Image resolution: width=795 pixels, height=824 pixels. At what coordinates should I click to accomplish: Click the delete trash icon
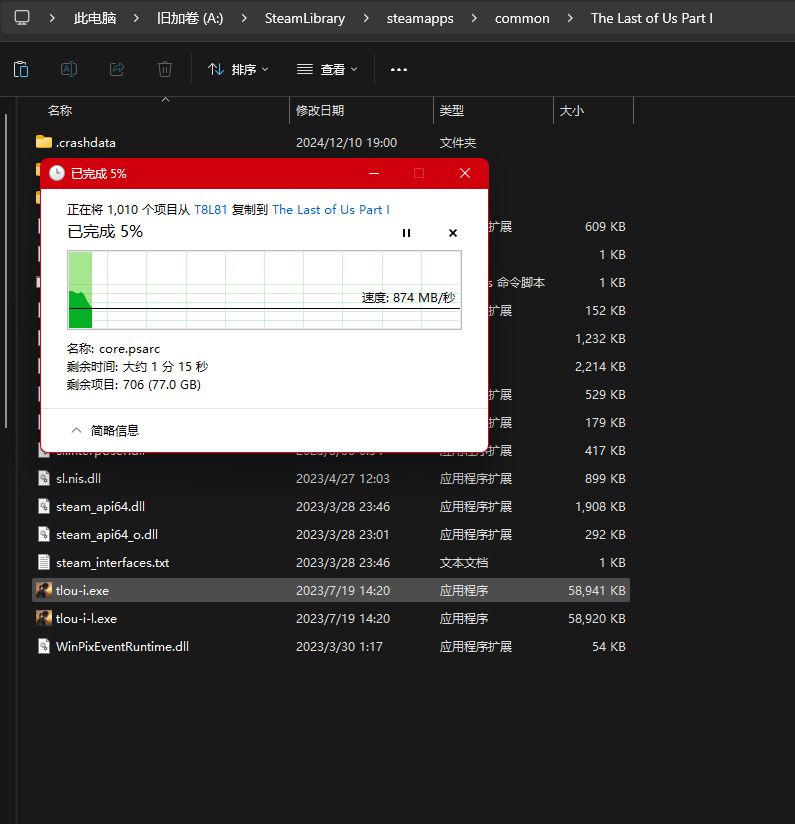[165, 69]
